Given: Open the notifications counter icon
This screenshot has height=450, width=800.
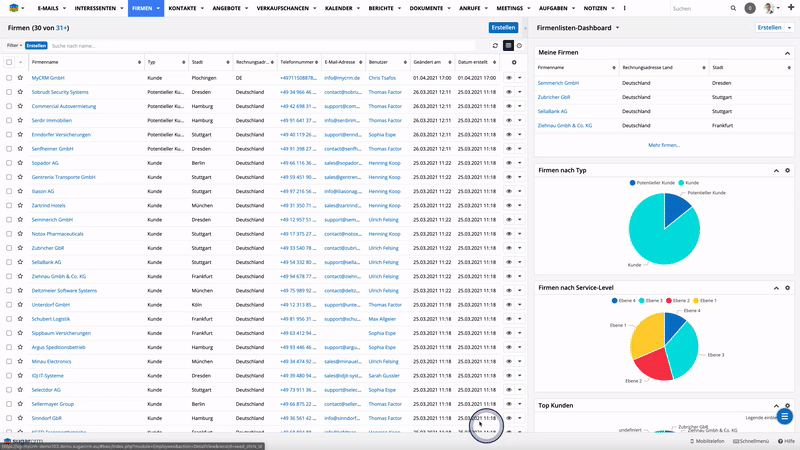Looking at the screenshot, I should click(750, 8).
